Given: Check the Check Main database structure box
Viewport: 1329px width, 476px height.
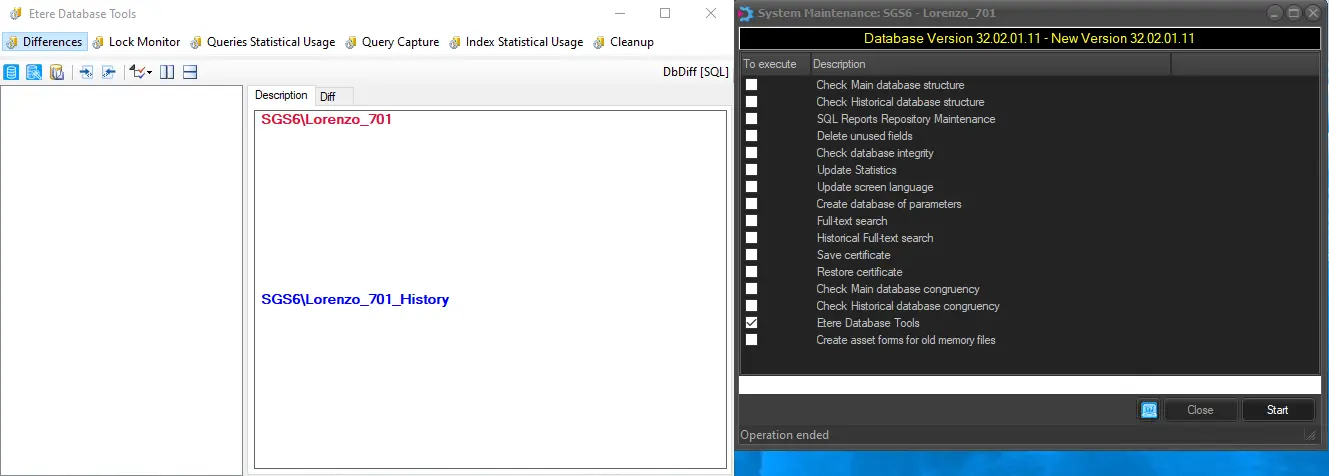Looking at the screenshot, I should 751,85.
